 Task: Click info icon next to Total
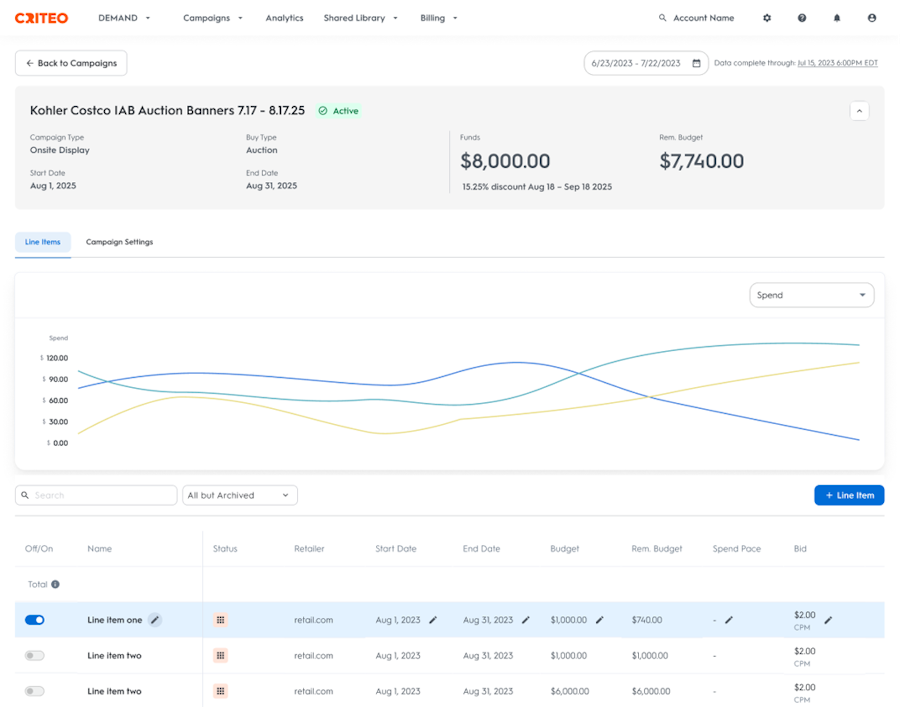pyautogui.click(x=55, y=584)
